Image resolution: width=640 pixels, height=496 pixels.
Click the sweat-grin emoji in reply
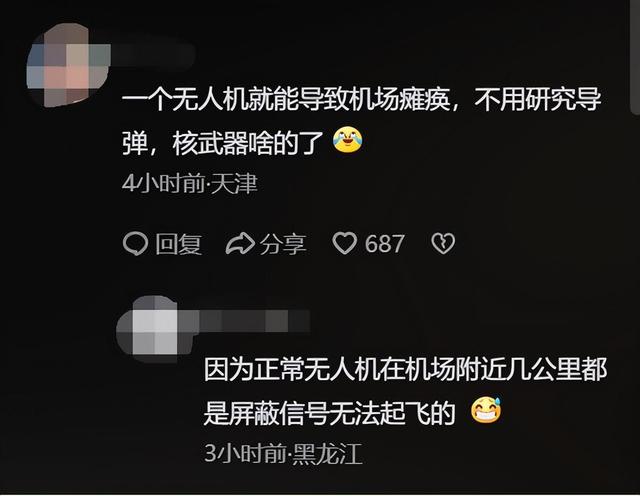[486, 410]
